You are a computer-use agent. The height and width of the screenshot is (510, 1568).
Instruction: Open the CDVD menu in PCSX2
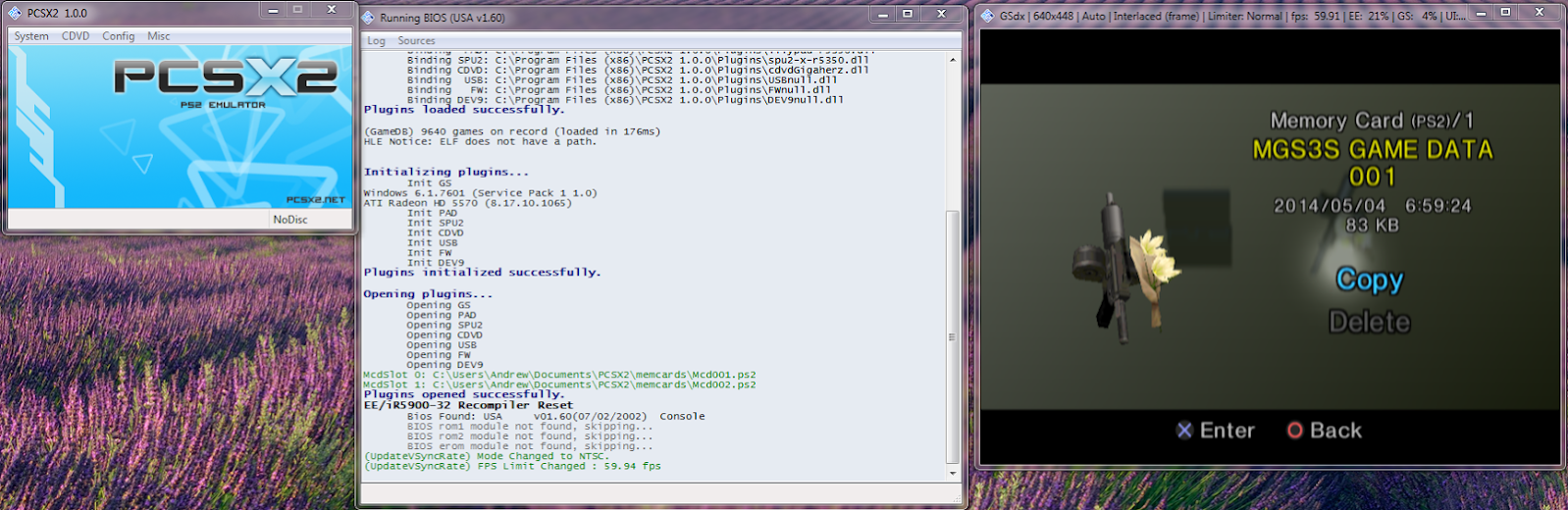coord(76,36)
